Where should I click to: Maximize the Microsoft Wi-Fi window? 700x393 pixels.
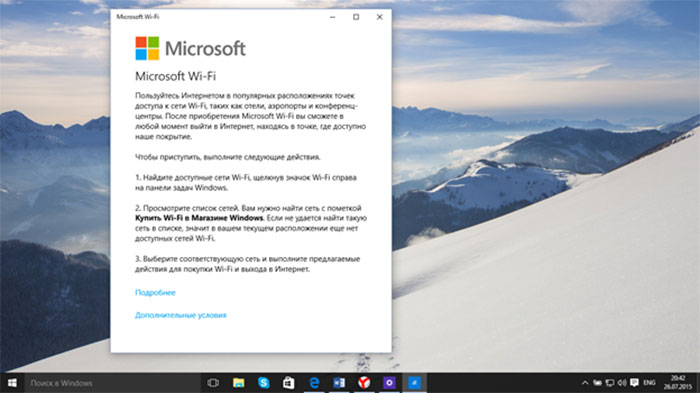tap(356, 17)
